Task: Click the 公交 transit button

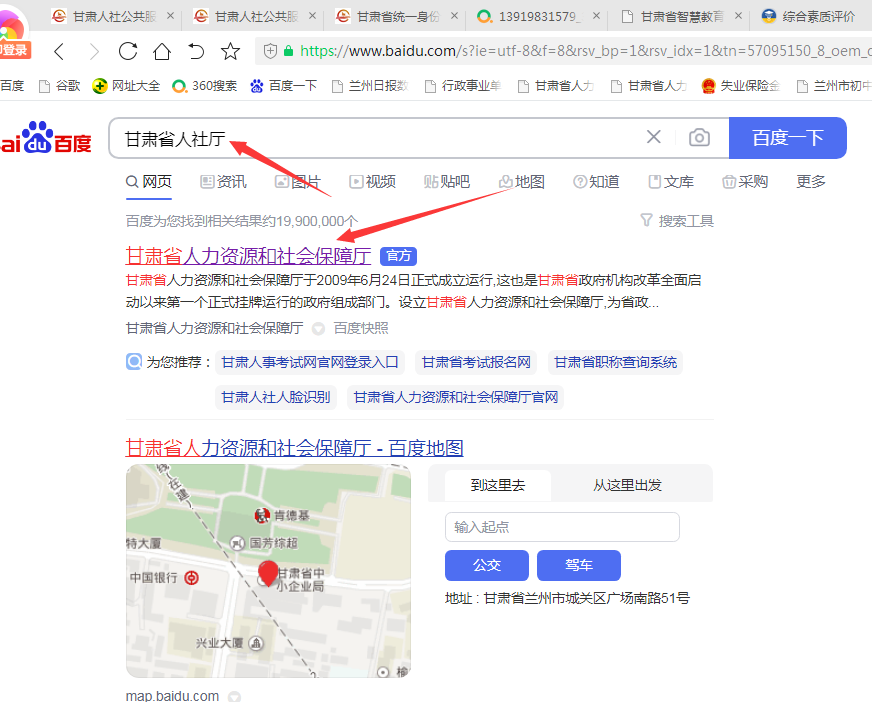Action: (x=487, y=565)
